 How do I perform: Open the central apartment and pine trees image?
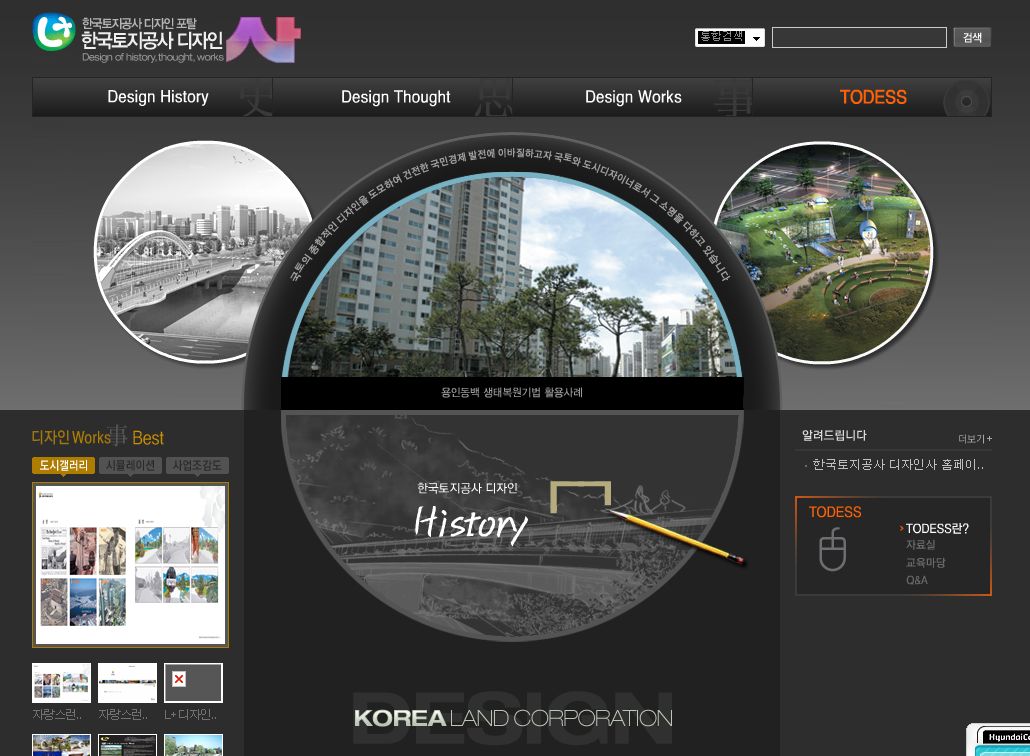[x=512, y=277]
